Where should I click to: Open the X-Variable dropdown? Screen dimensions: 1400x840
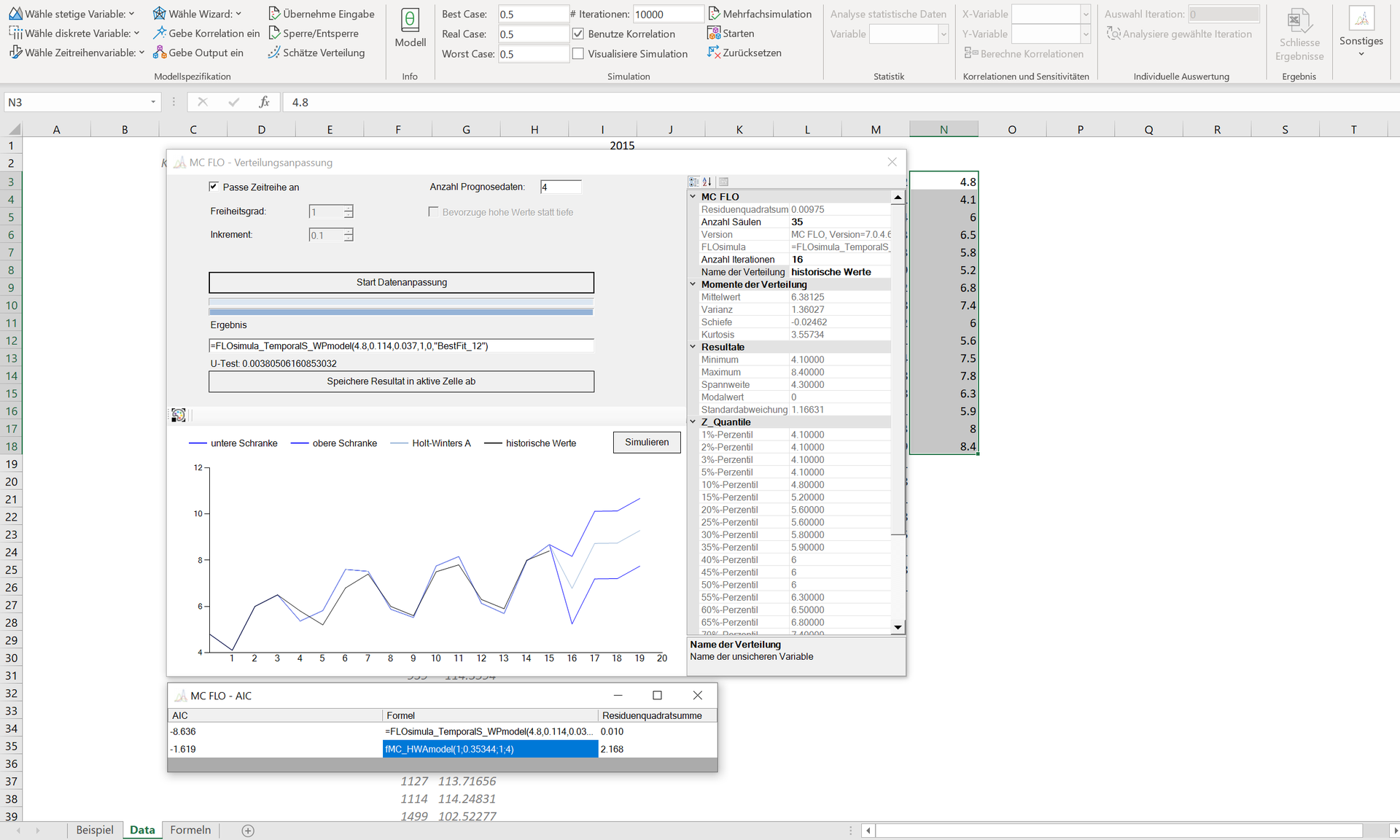click(1086, 14)
